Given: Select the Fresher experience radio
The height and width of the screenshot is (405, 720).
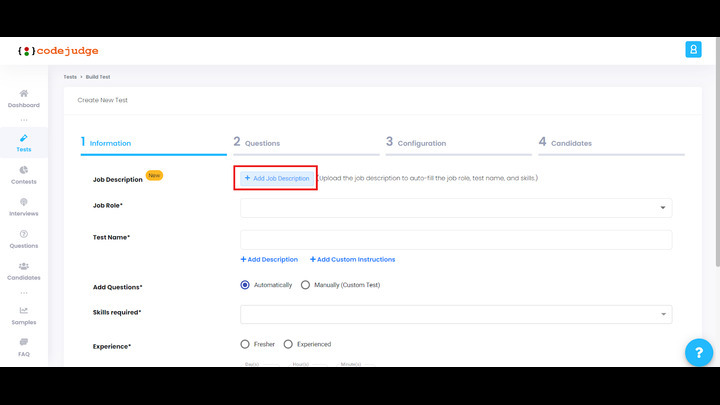Looking at the screenshot, I should point(246,344).
